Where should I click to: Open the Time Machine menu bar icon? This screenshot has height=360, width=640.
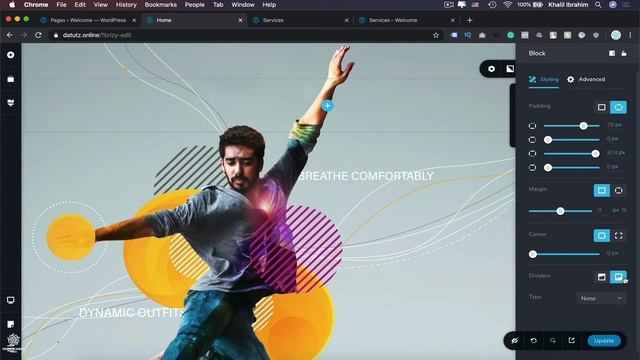tap(492, 5)
